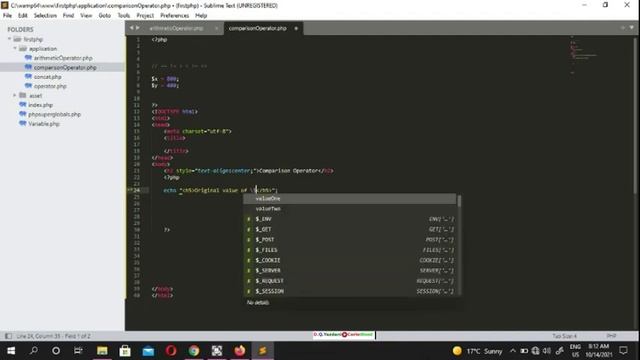Open the tab list dropdown arrow
This screenshot has width=640, height=360.
click(631, 28)
